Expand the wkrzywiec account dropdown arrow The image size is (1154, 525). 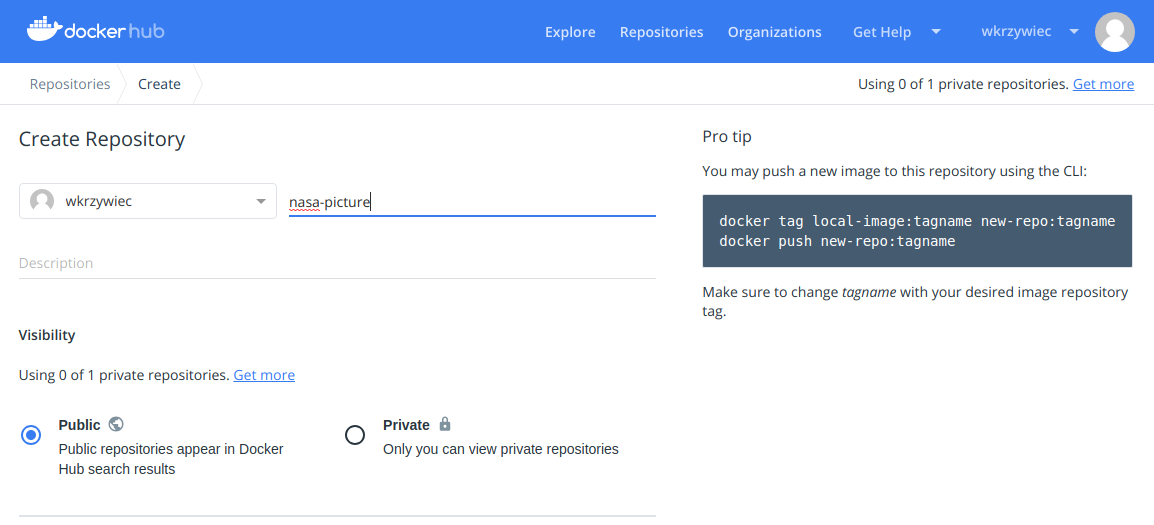[1074, 32]
